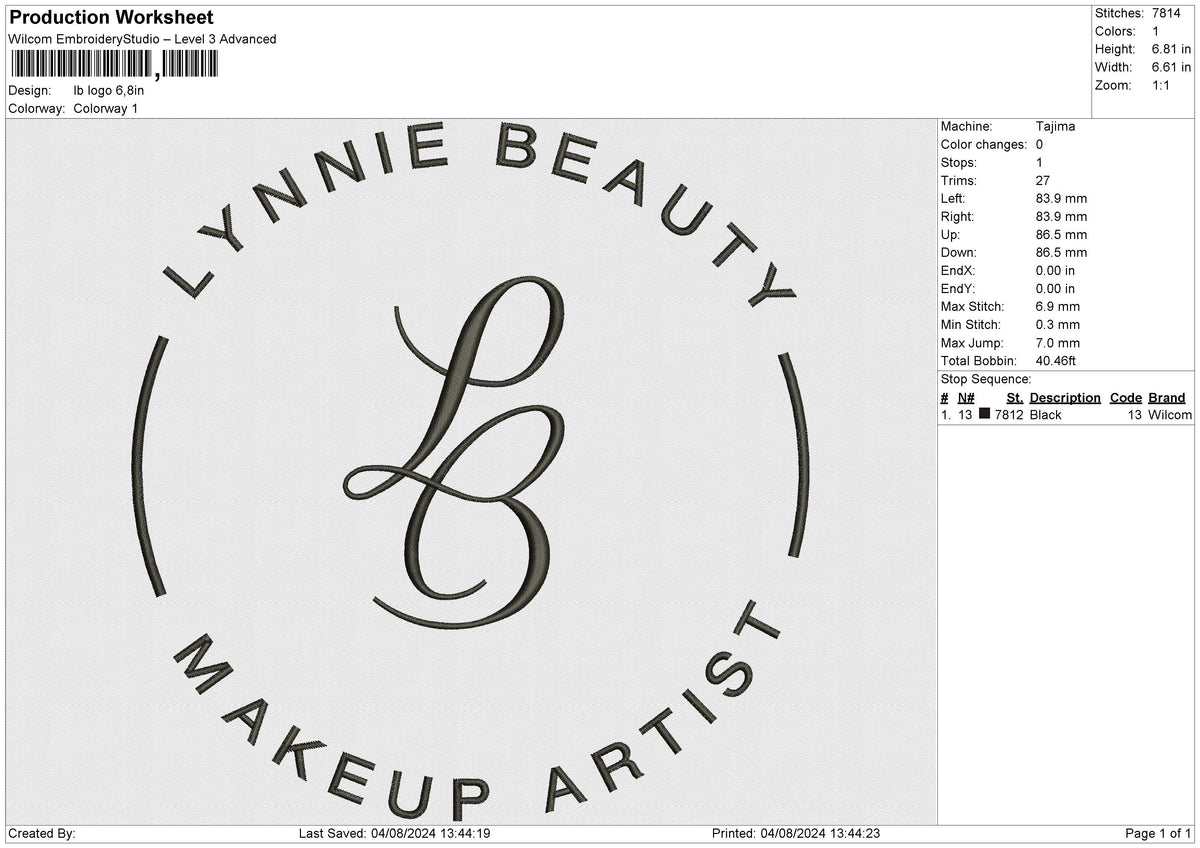This screenshot has height=848, width=1200.
Task: Click 'Page 1 of 1' in footer
Action: pyautogui.click(x=1158, y=834)
